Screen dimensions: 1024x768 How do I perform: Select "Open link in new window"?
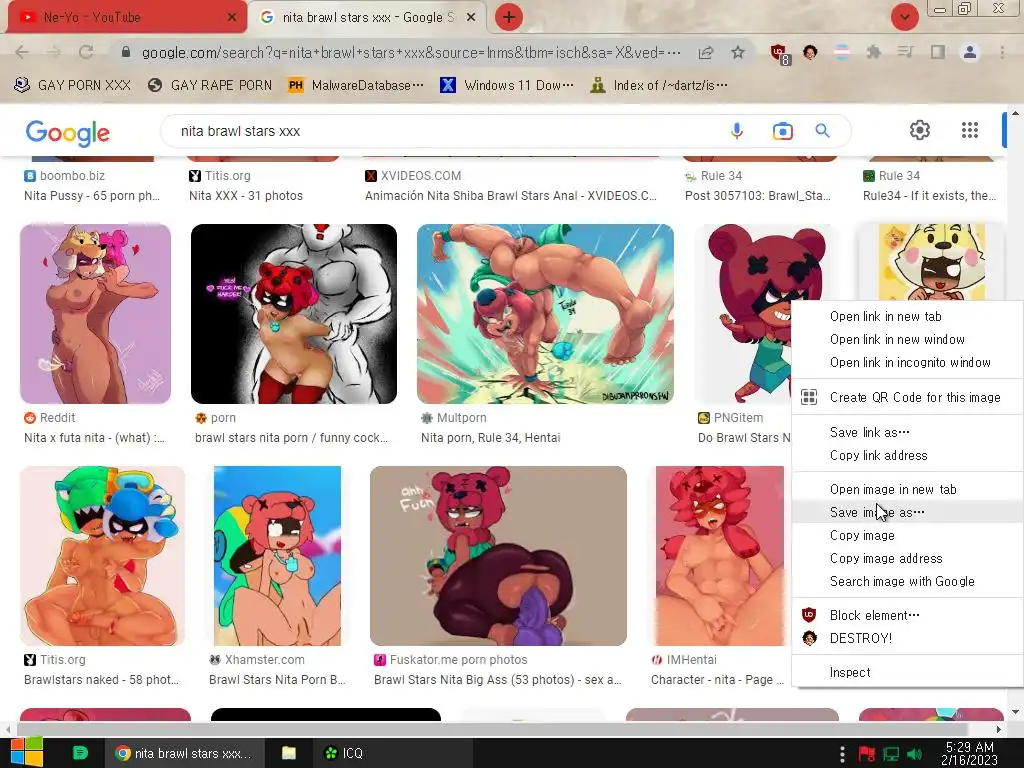(897, 340)
